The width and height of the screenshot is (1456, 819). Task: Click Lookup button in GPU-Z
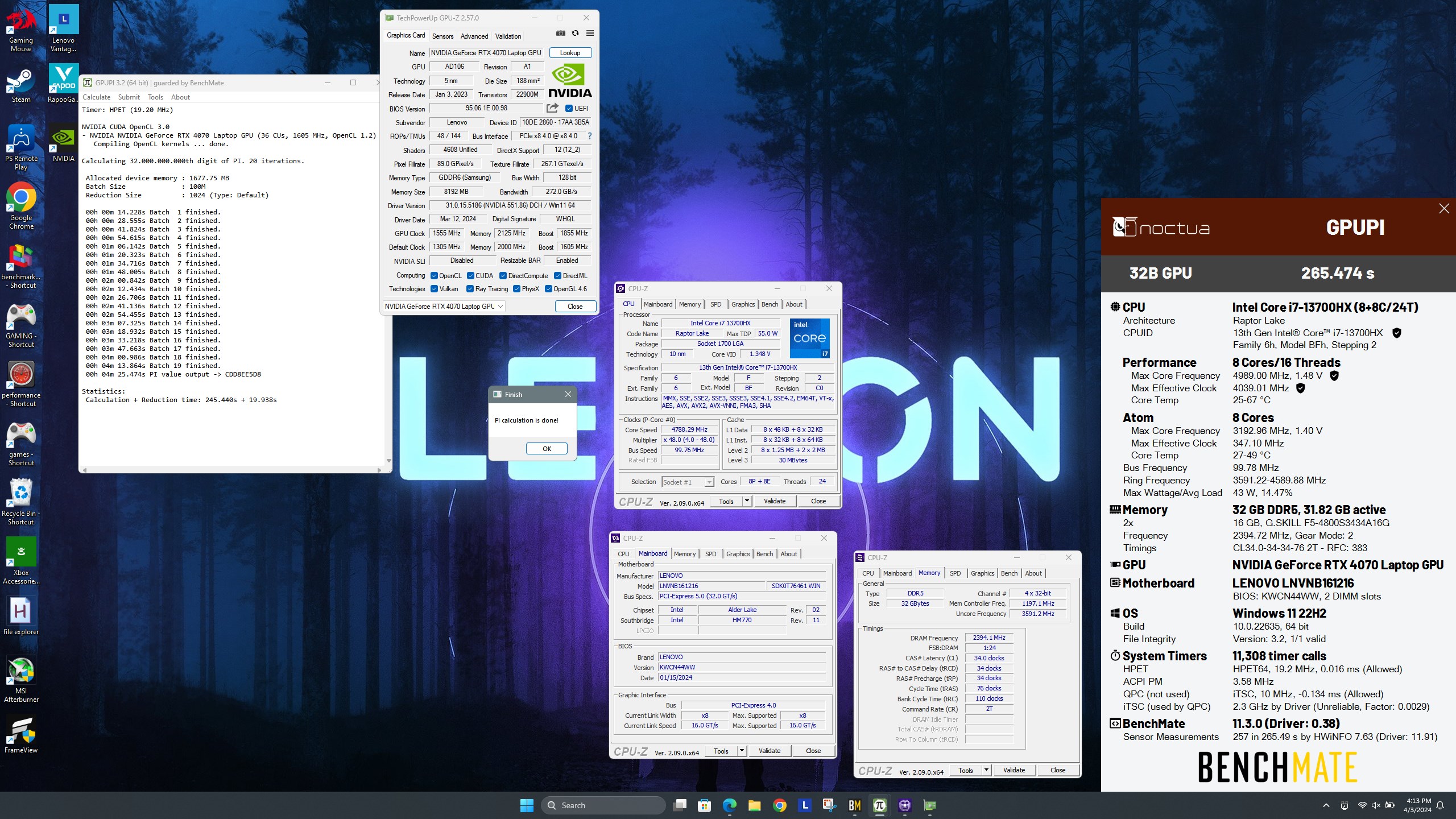coord(570,53)
